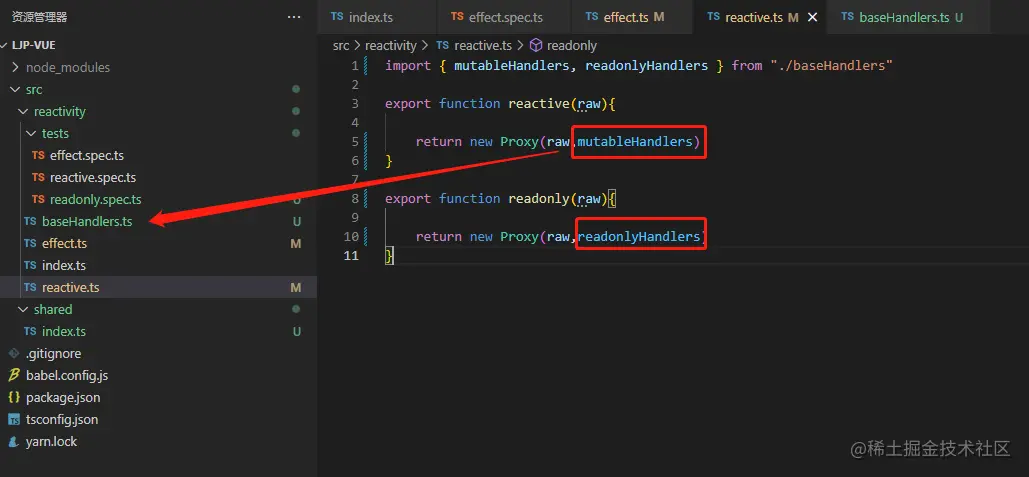The width and height of the screenshot is (1029, 477).
Task: Click the cube symbol icon in breadcrumb
Action: click(536, 45)
